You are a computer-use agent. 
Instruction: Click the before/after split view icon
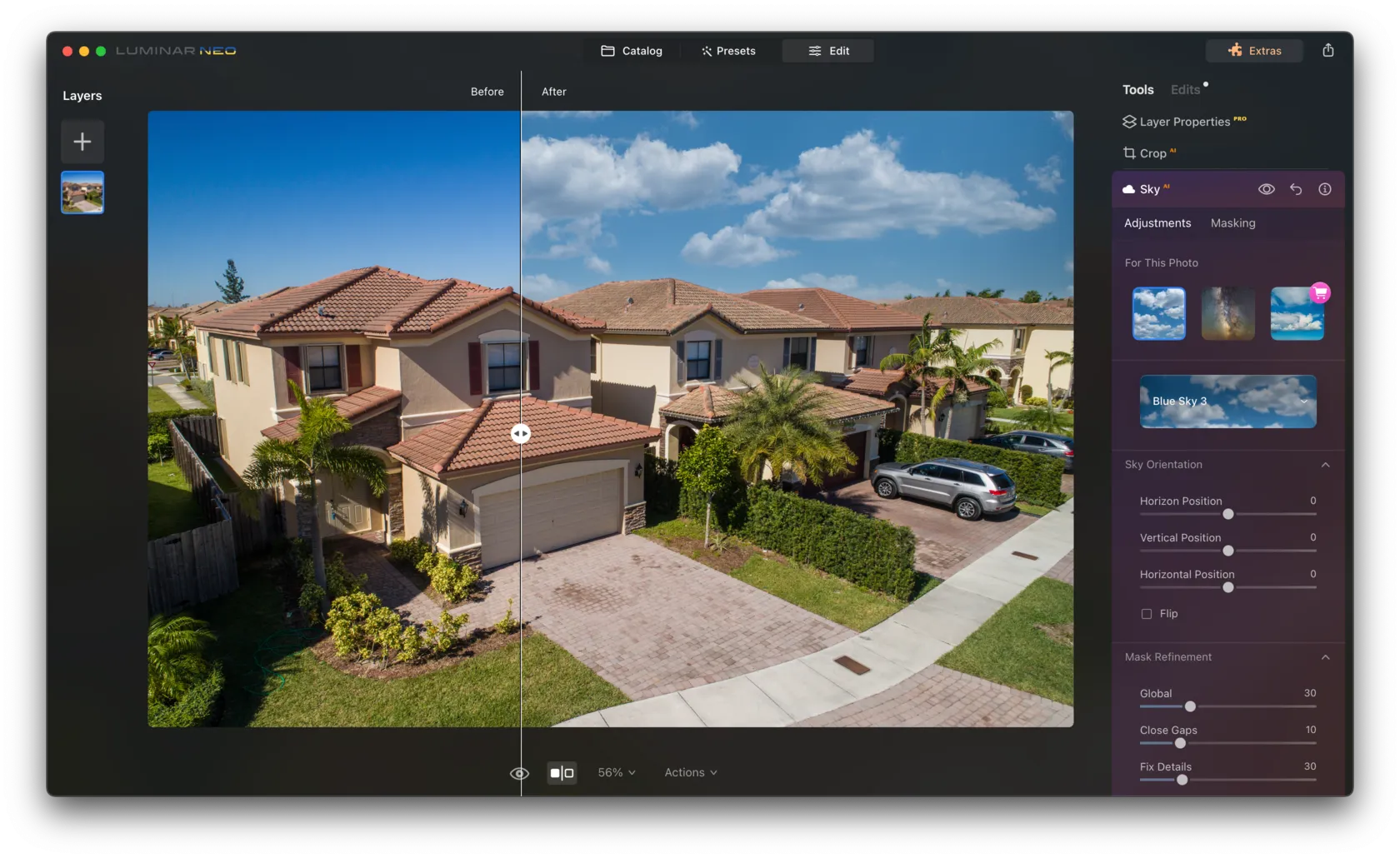click(562, 773)
